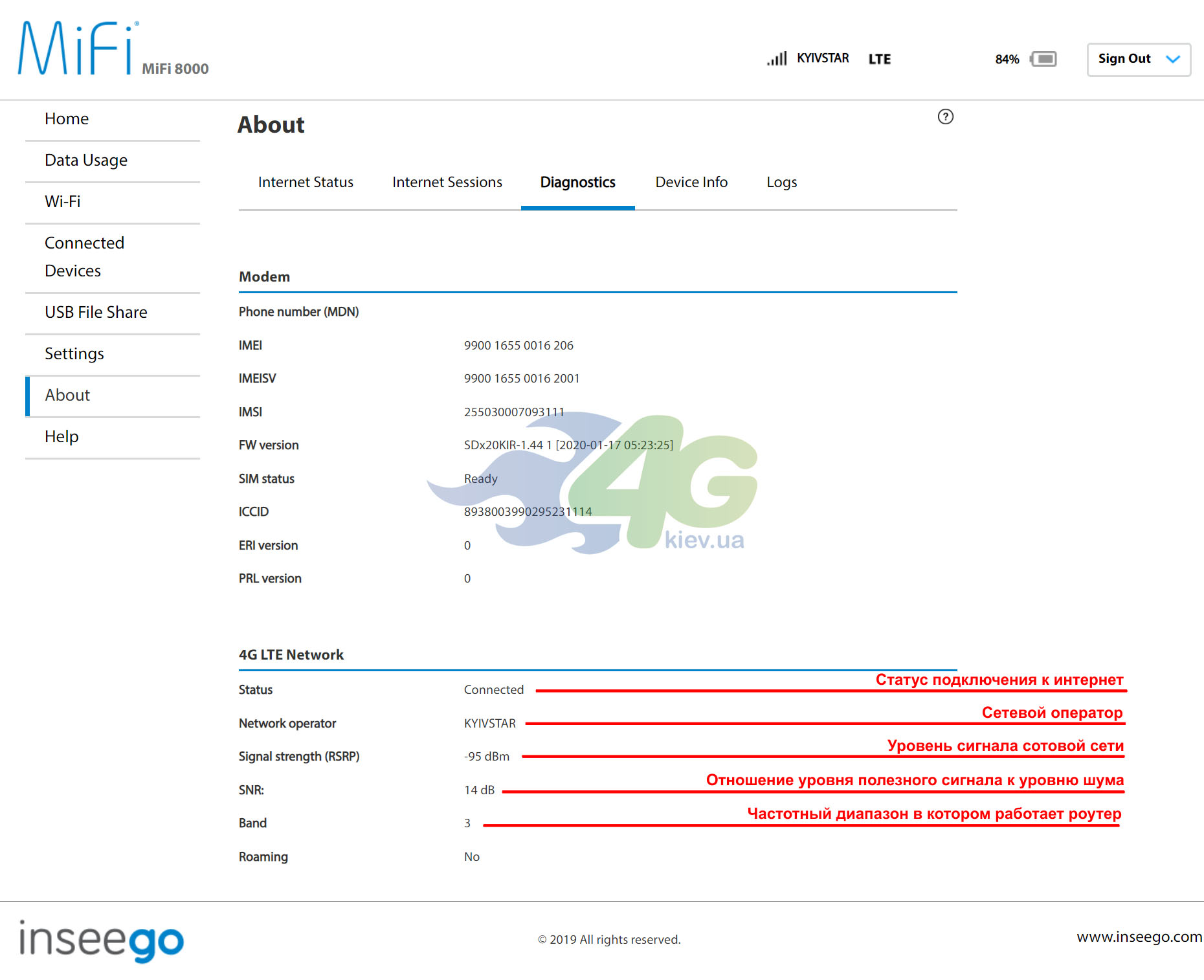Click the inseego logo in footer
The image size is (1204, 980).
point(102,940)
